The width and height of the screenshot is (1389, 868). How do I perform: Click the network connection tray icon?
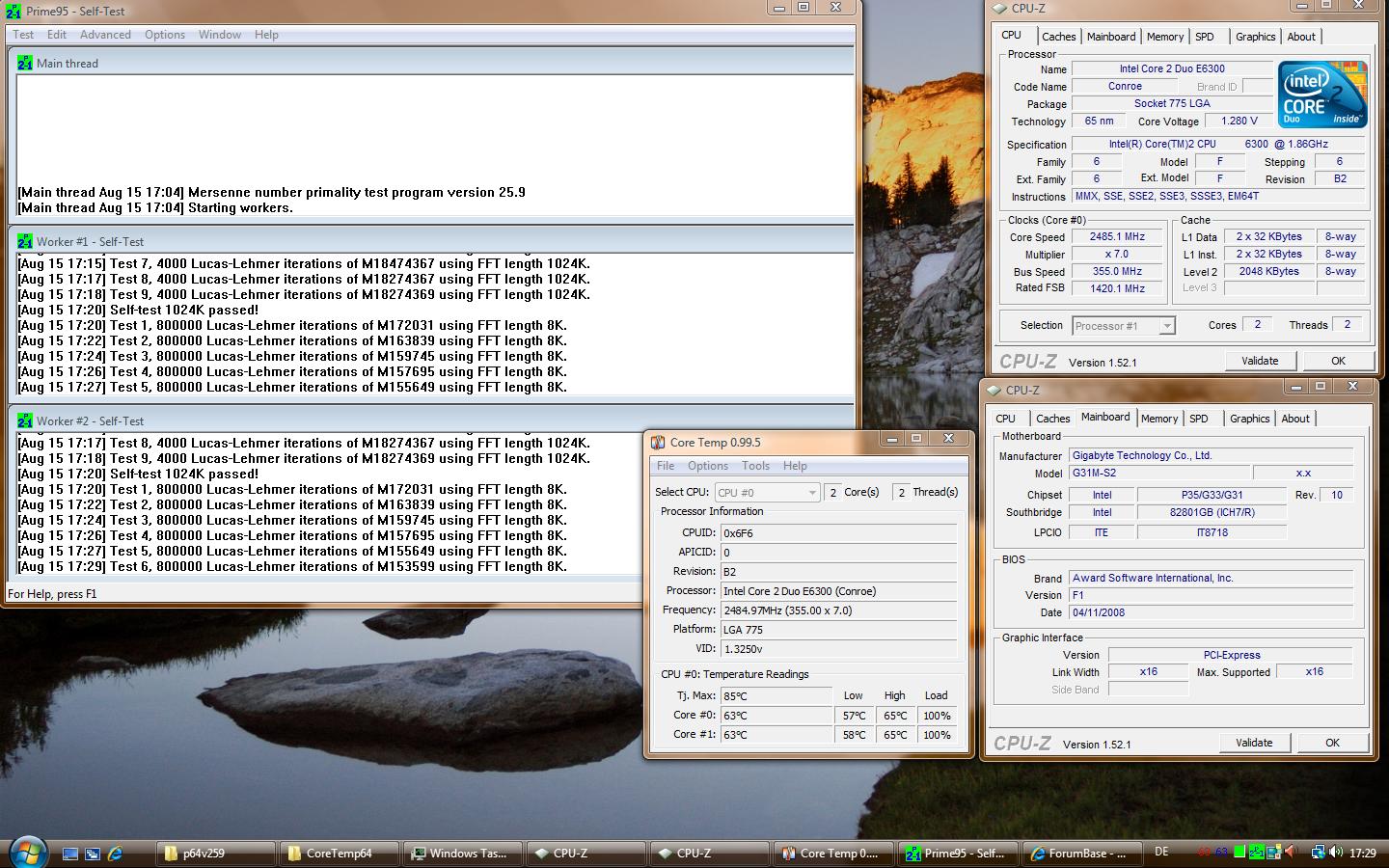[1318, 853]
